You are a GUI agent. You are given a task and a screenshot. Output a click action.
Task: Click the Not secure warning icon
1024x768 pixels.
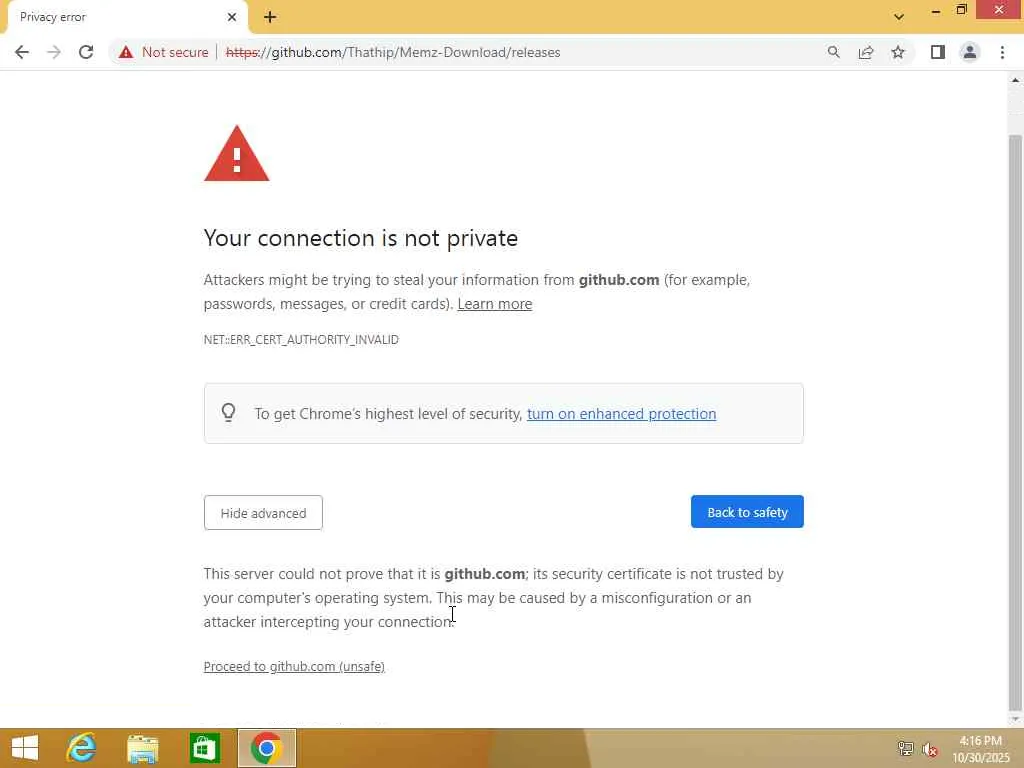coord(126,52)
